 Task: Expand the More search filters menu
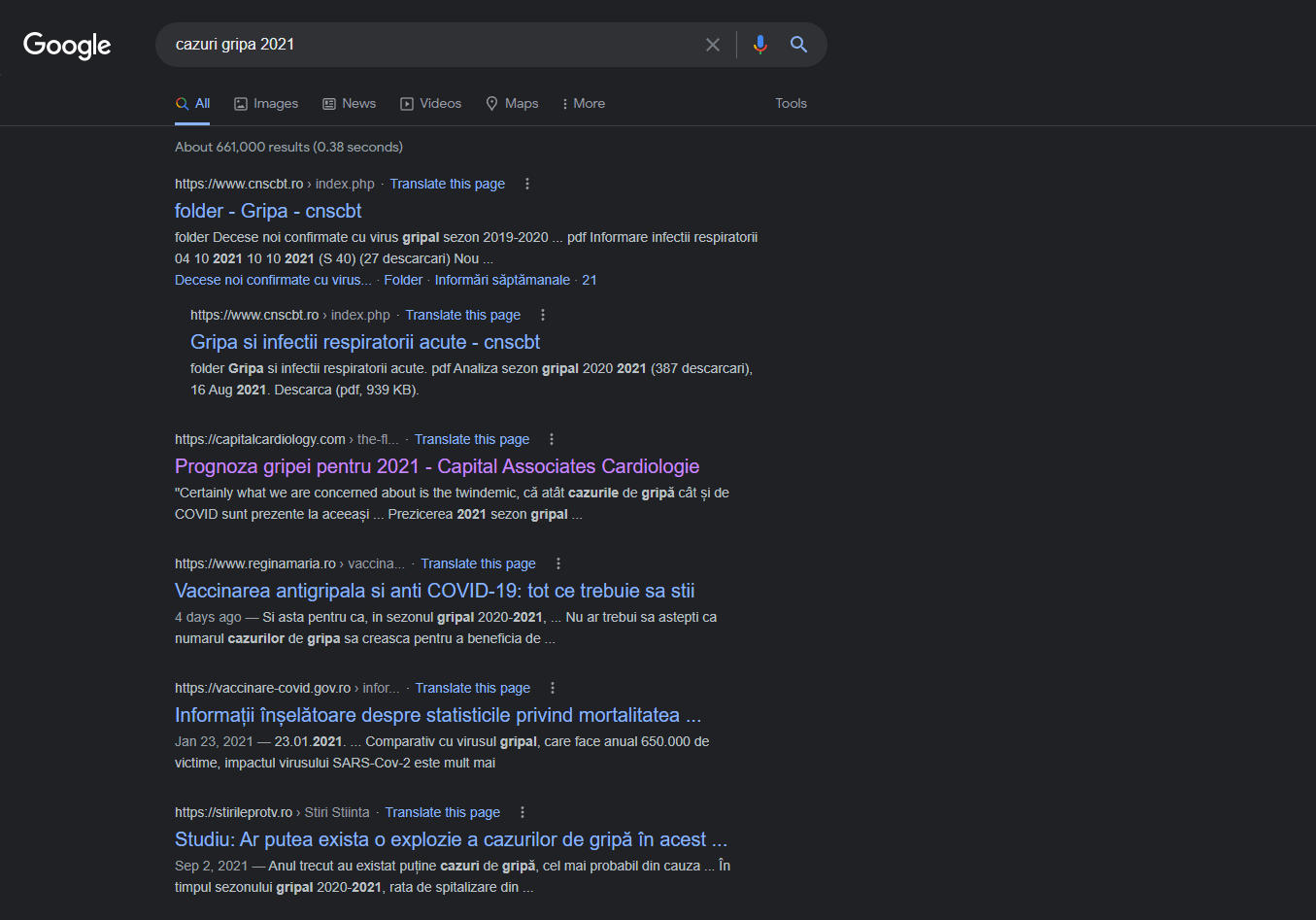click(583, 103)
